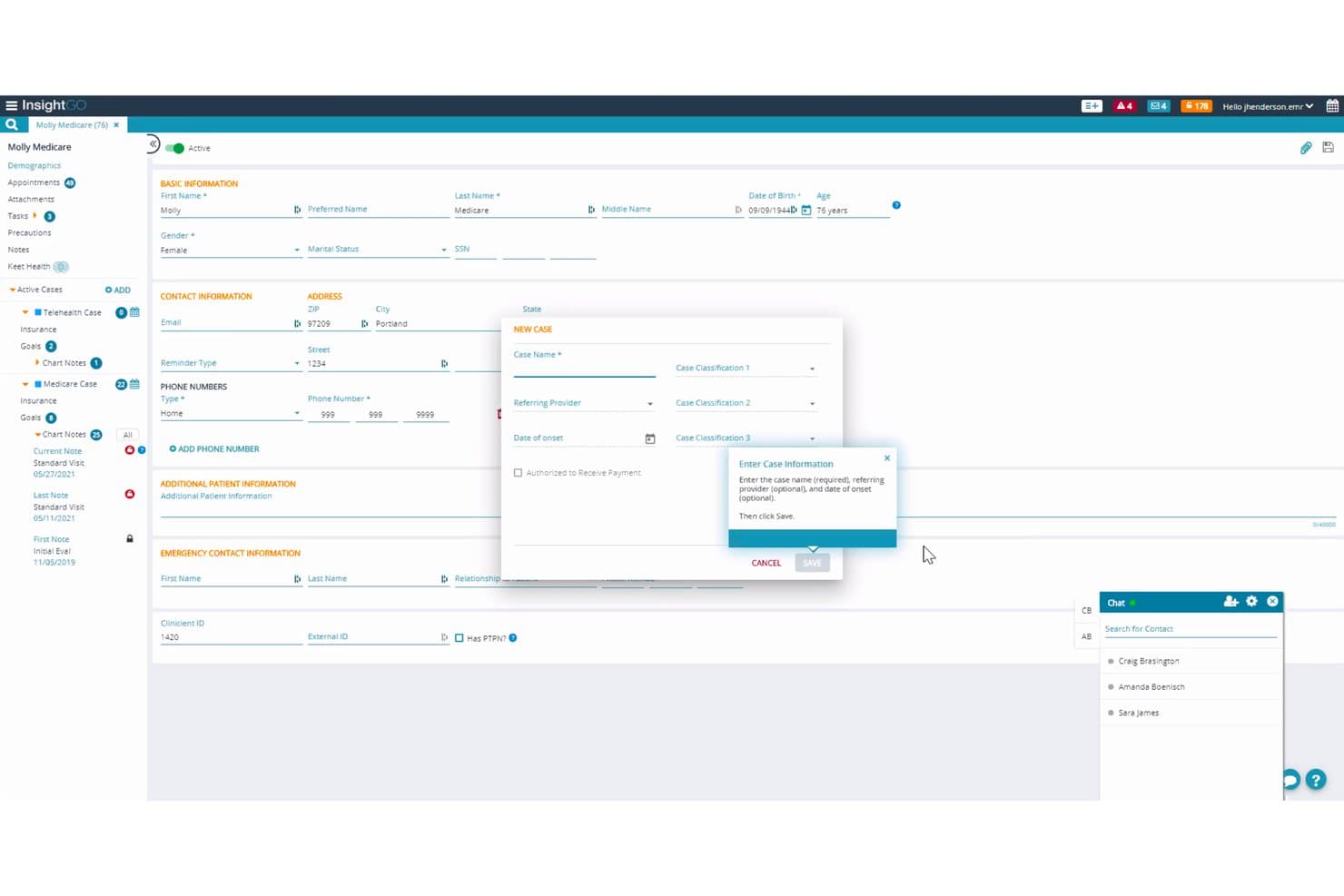Open the Telehealth Case calendar icon

(x=134, y=312)
